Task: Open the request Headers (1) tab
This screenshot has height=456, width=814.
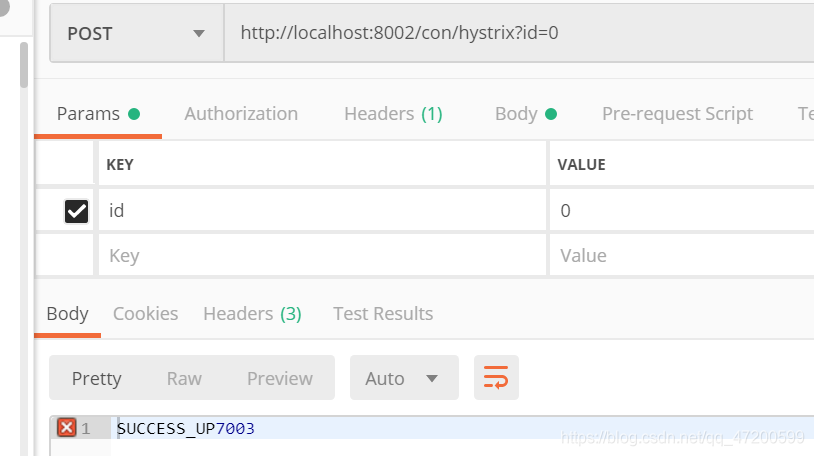Action: tap(393, 114)
